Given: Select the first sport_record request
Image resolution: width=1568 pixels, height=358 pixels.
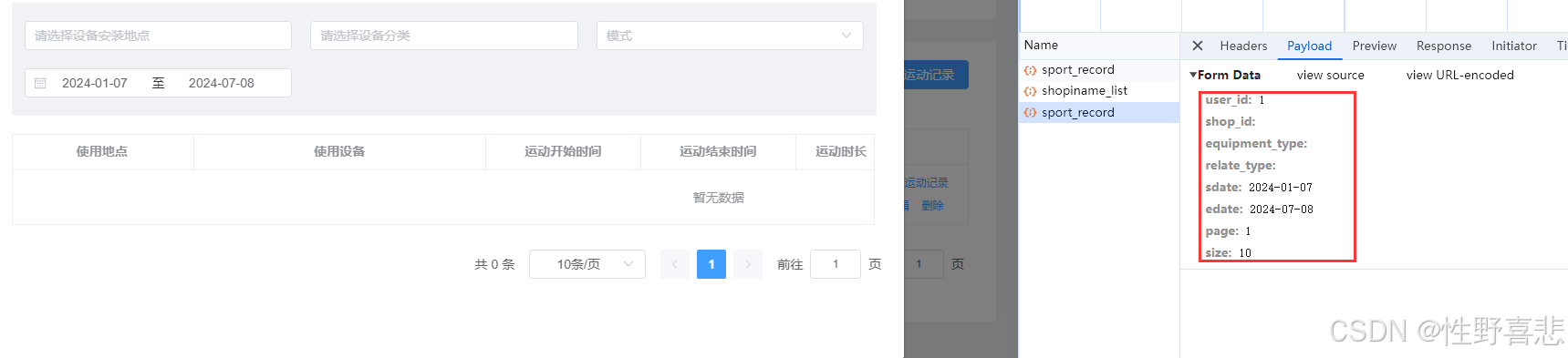Looking at the screenshot, I should click(1099, 69).
